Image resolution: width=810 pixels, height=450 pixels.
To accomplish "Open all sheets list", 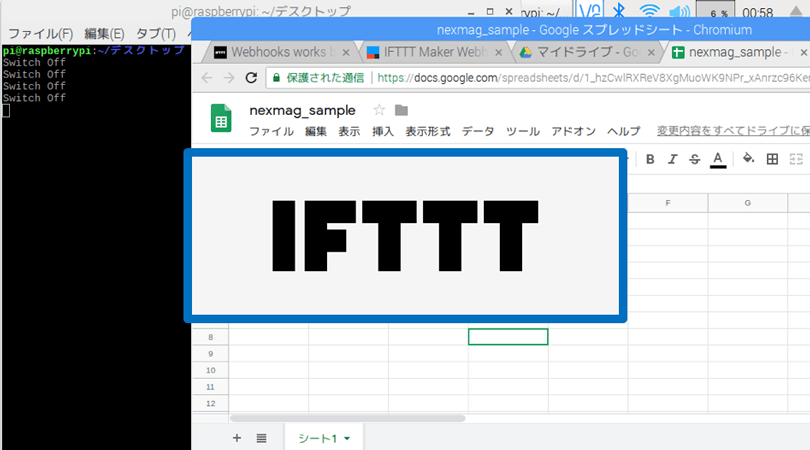I will (x=261, y=438).
